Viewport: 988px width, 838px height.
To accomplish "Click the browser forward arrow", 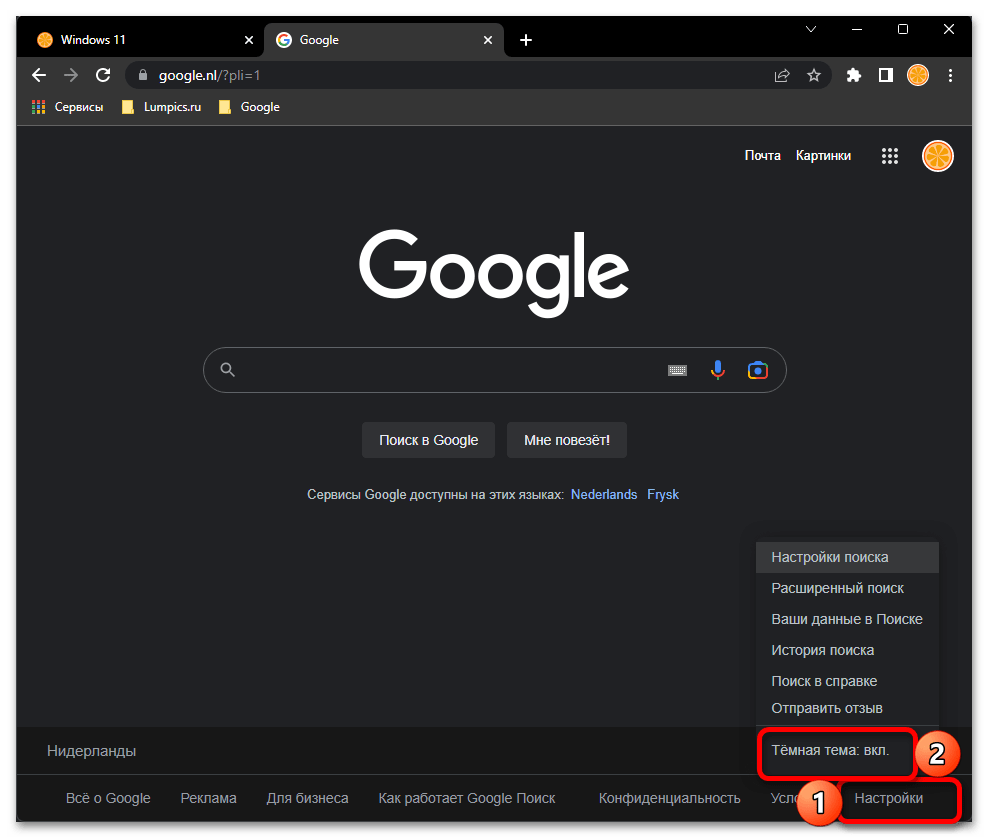I will 71,76.
